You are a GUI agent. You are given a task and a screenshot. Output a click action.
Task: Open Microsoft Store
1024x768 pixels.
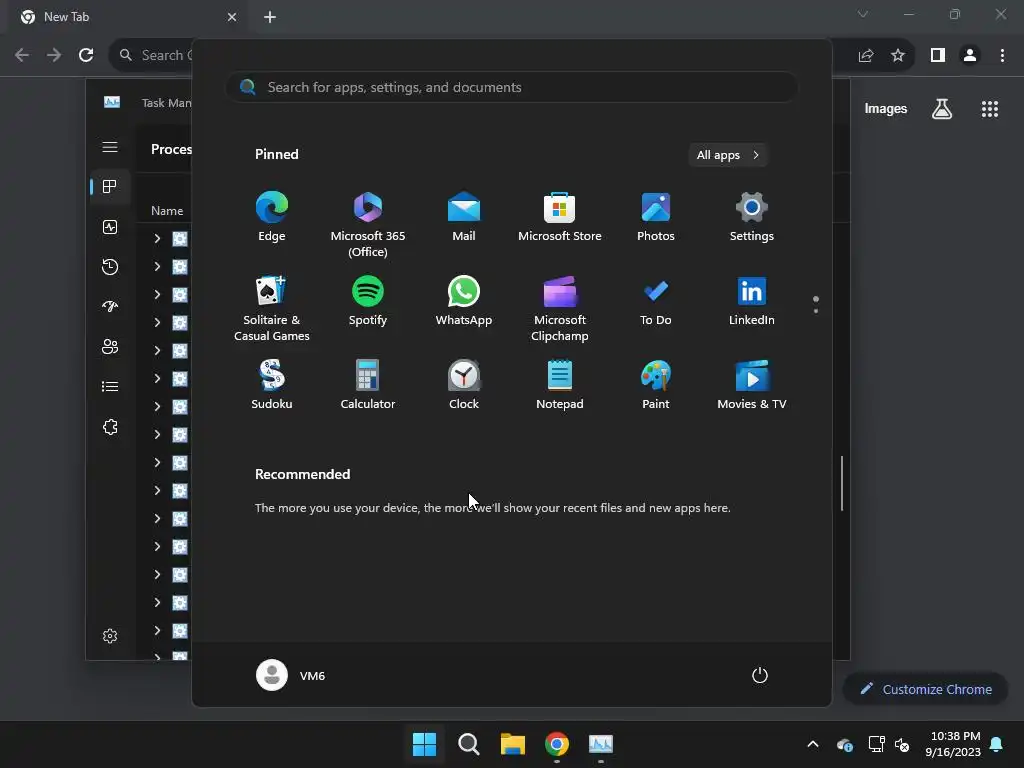pyautogui.click(x=560, y=217)
